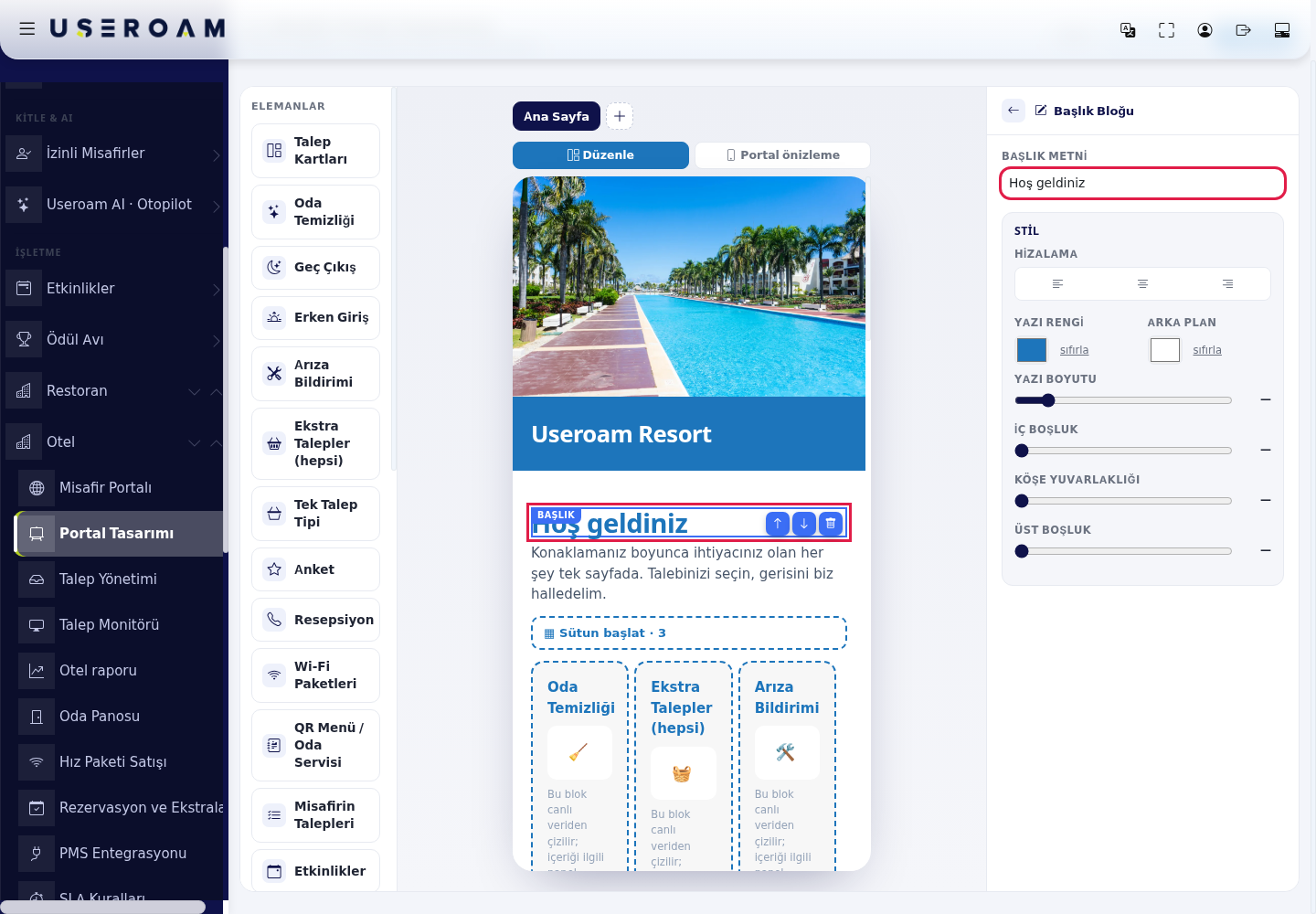Move the heading block up

[777, 524]
